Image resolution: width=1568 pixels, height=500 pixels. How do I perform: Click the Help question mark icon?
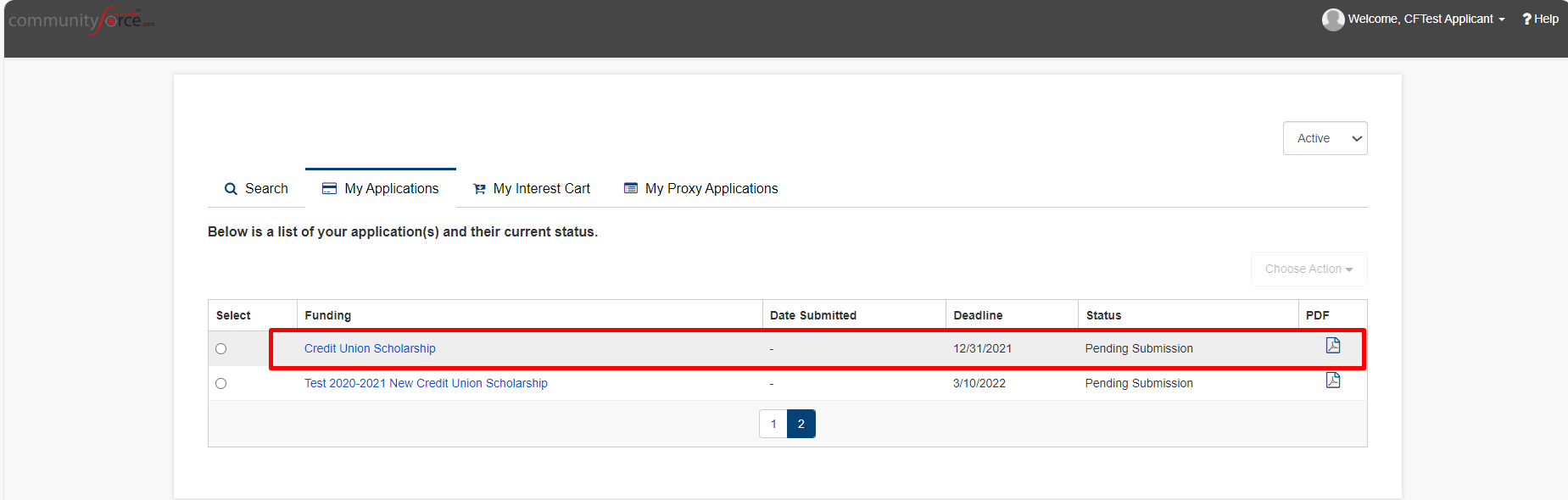[x=1526, y=19]
